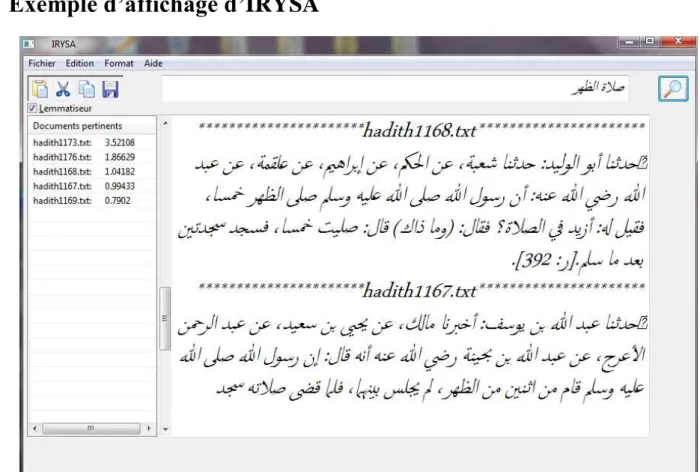This screenshot has width=700, height=472.
Task: Click the Paste clipboard icon
Action: coord(40,89)
